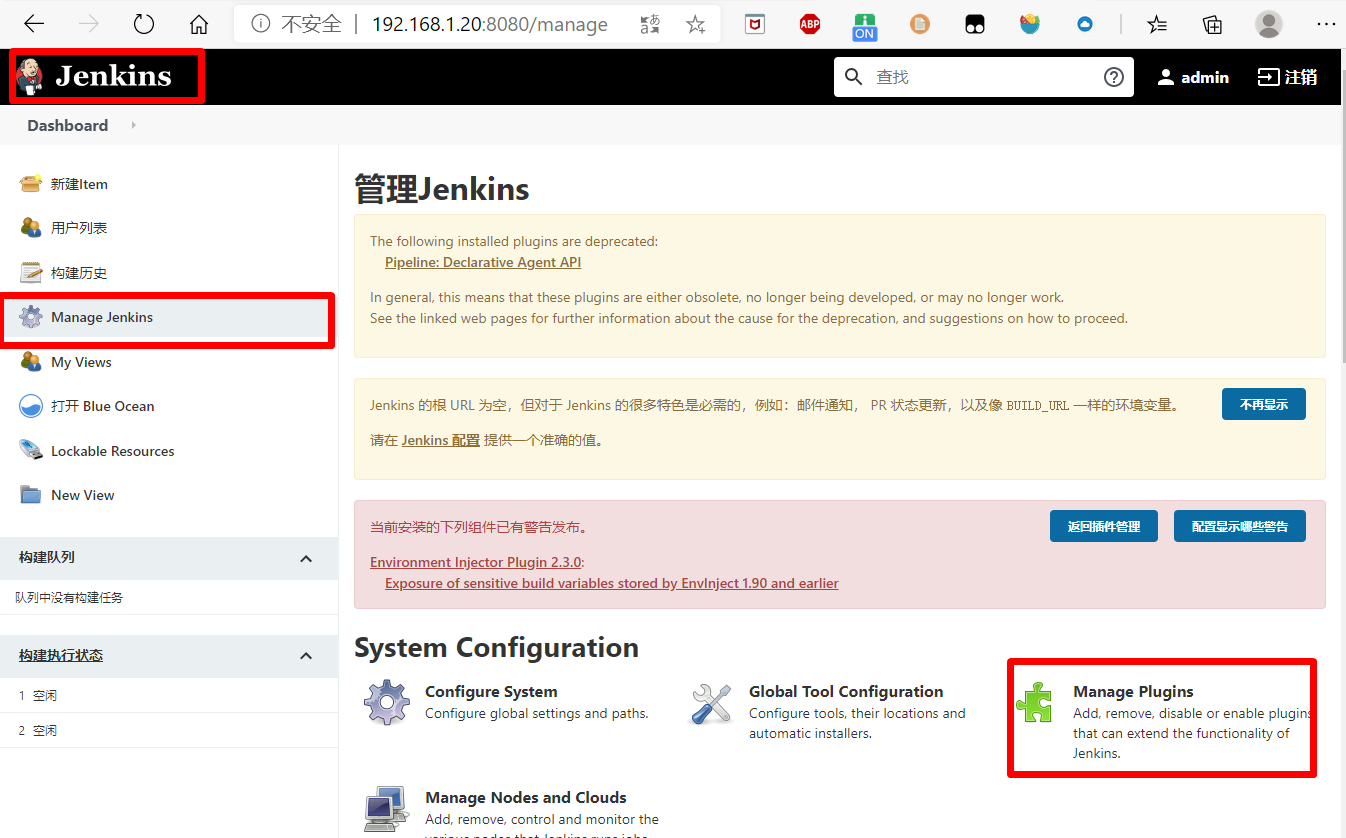Open Environment Injector Plugin 2.3.0 link

coord(476,562)
